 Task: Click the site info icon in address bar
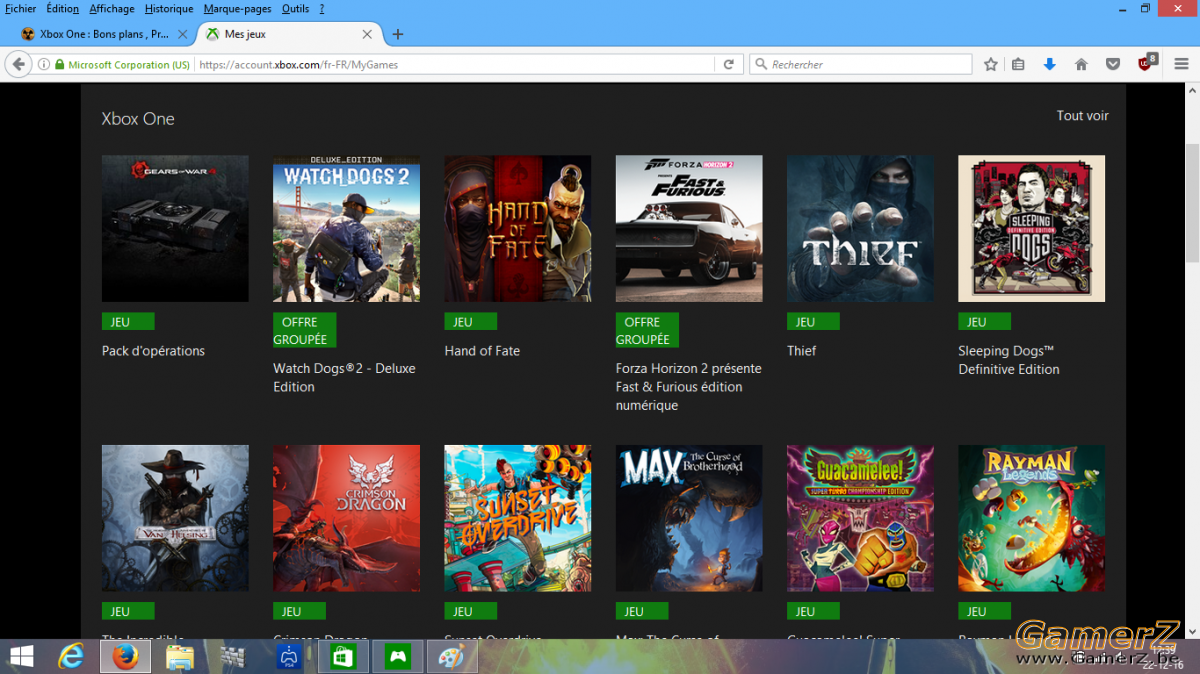point(44,64)
